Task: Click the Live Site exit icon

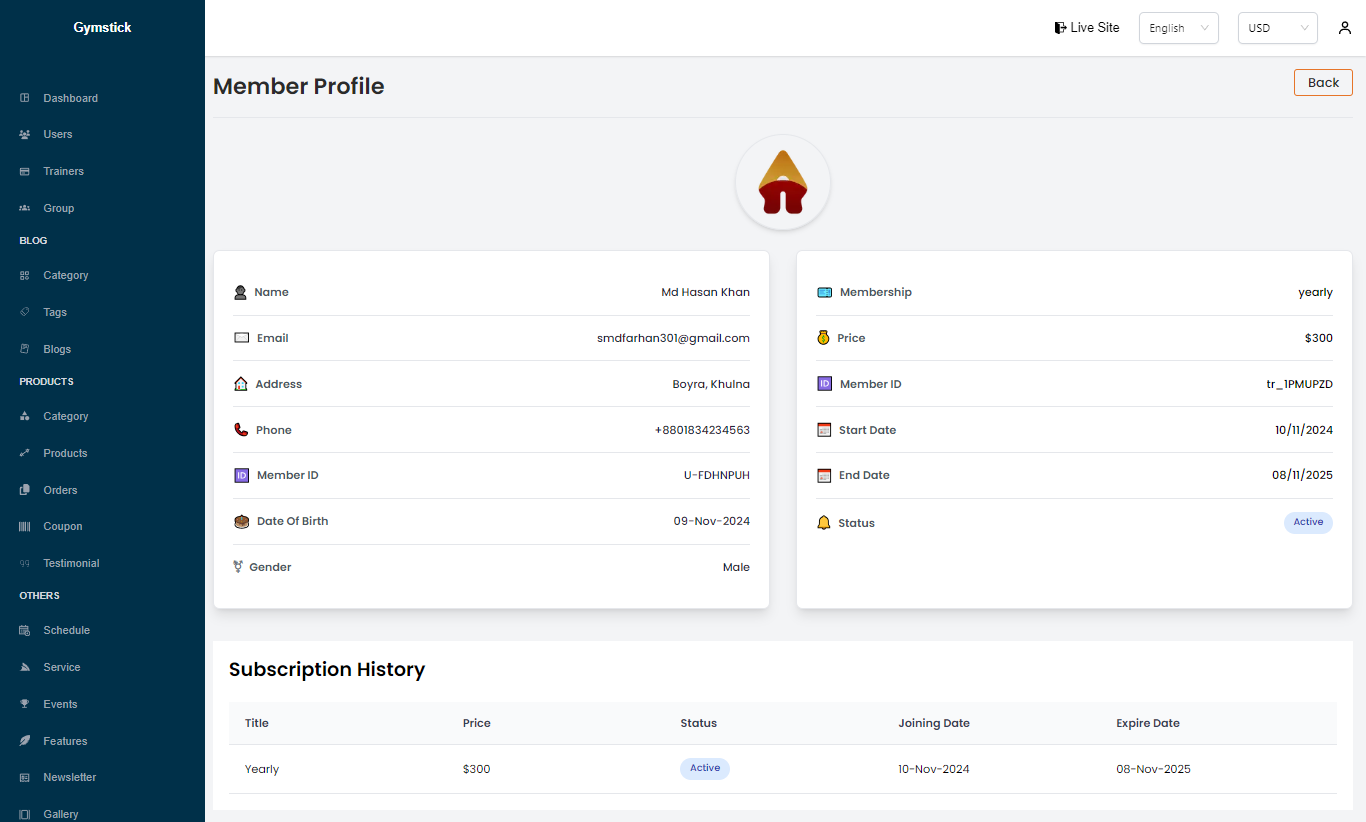Action: 1060,28
